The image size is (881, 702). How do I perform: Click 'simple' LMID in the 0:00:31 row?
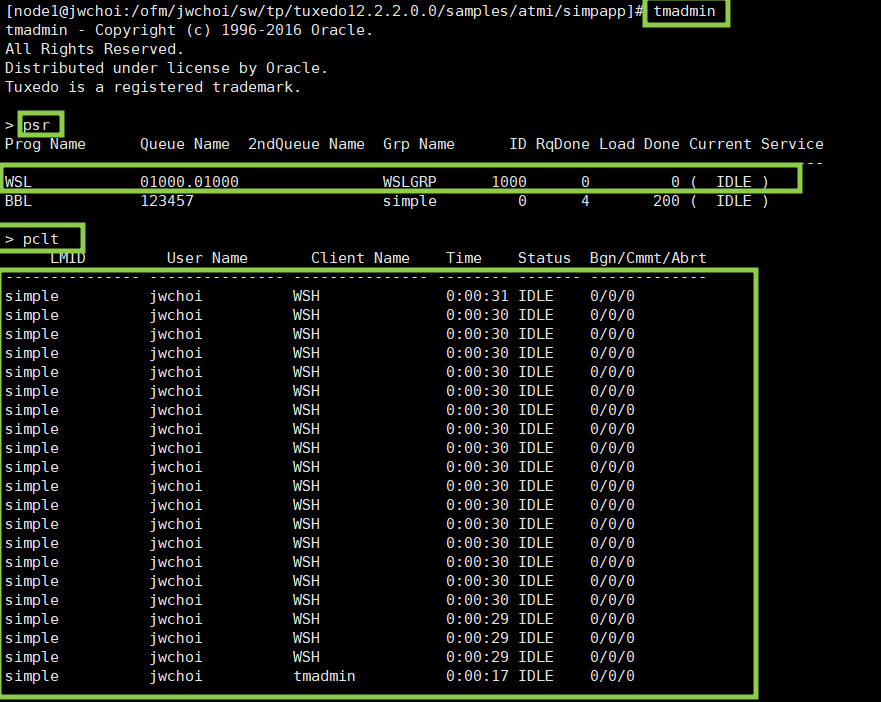tap(32, 296)
